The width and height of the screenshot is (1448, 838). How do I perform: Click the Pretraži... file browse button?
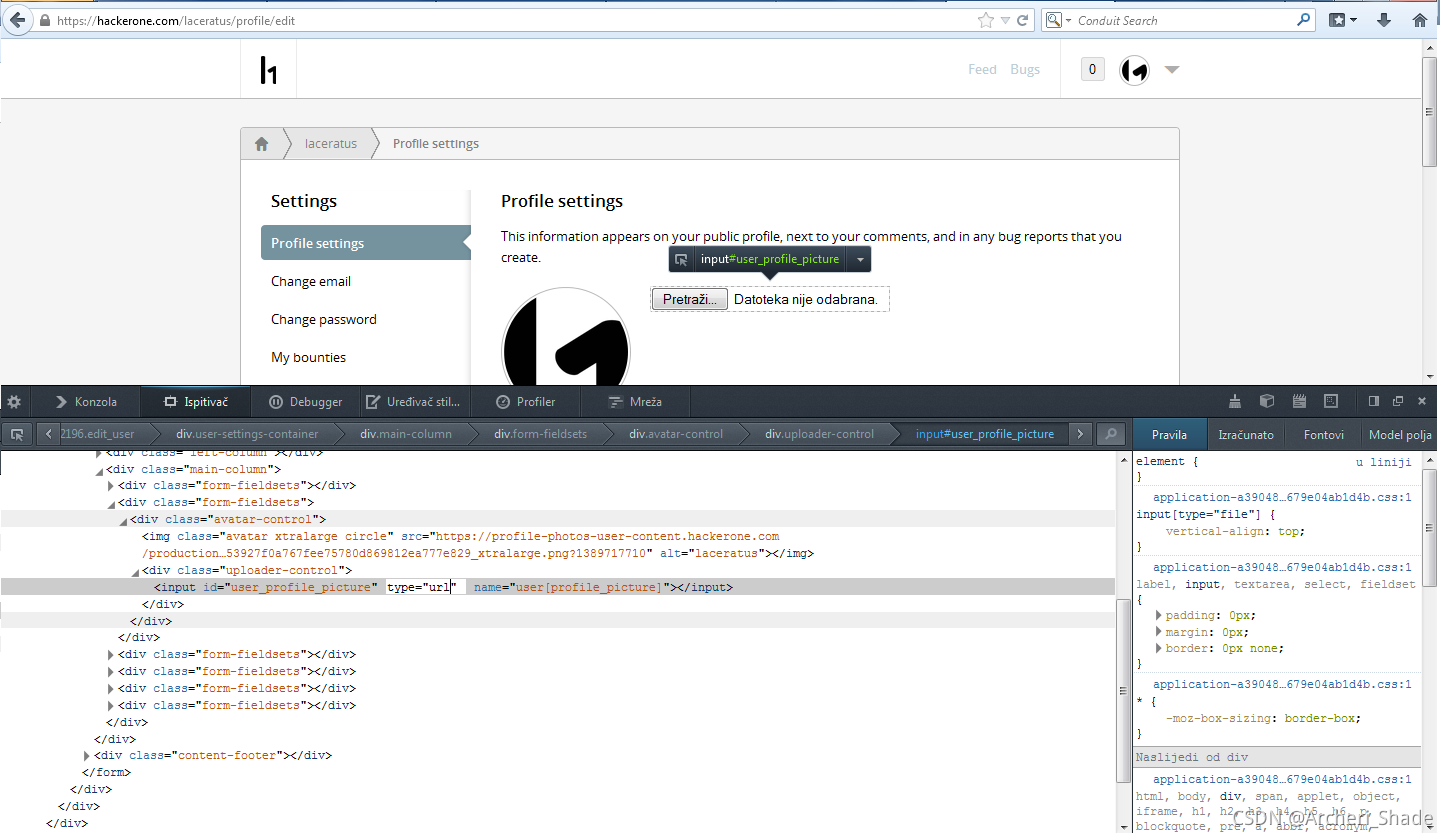point(689,299)
